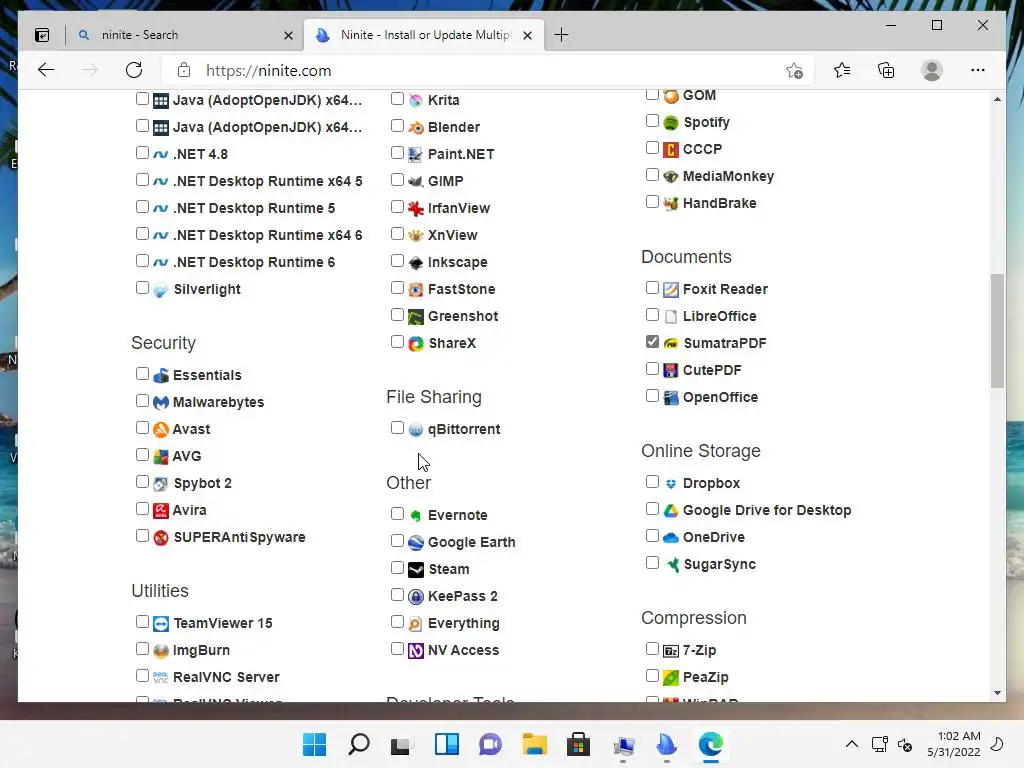
Task: Click the 7-Zip icon
Action: [x=671, y=650]
